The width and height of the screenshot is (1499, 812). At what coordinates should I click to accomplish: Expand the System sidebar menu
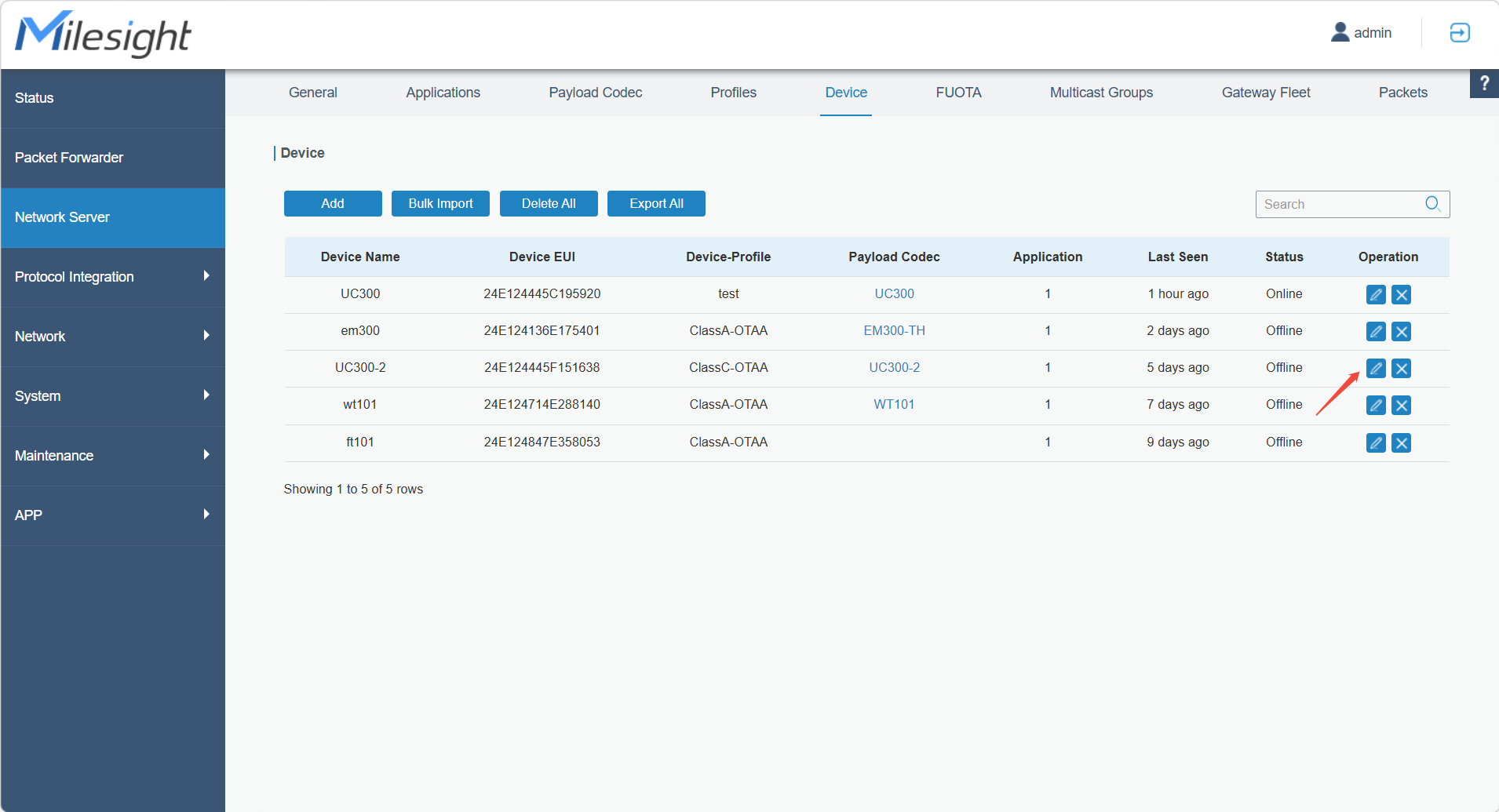tap(113, 396)
